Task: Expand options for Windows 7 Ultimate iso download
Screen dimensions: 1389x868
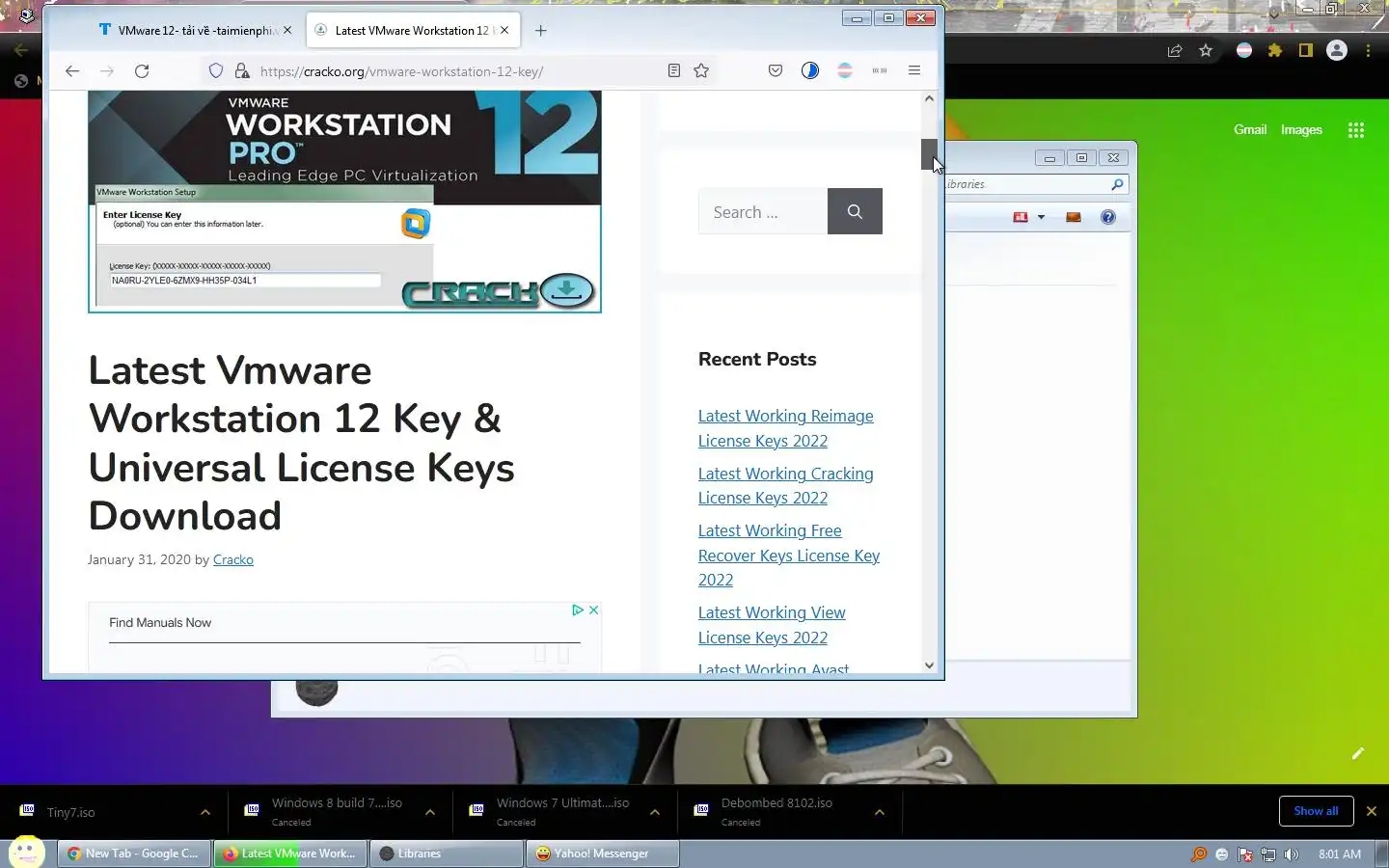Action: (x=655, y=812)
